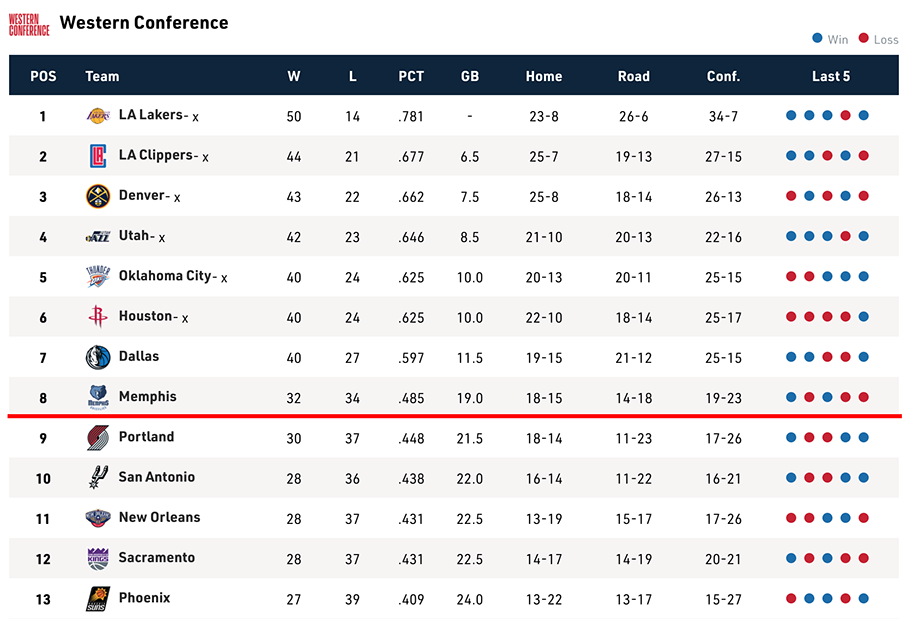Click the Utah Jazz logo
This screenshot has width=915, height=619.
[98, 237]
